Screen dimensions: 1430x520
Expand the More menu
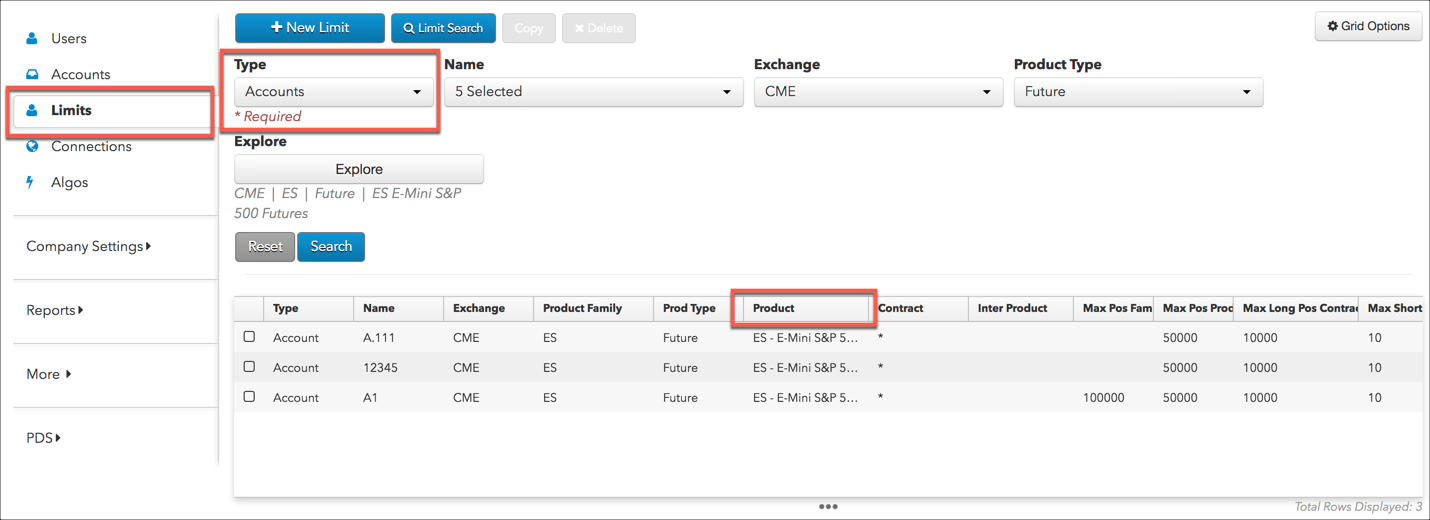[49, 374]
